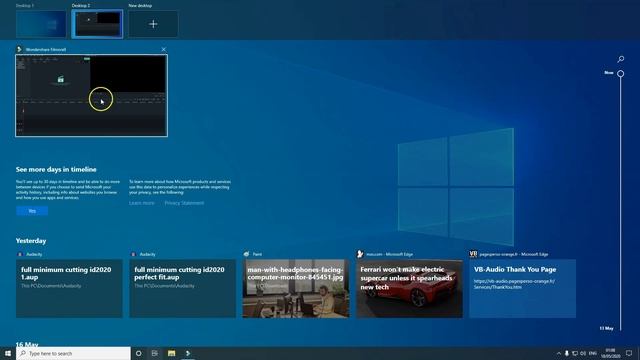
Task: Close the Wondershare Filmora9 window preview
Action: 164,49
